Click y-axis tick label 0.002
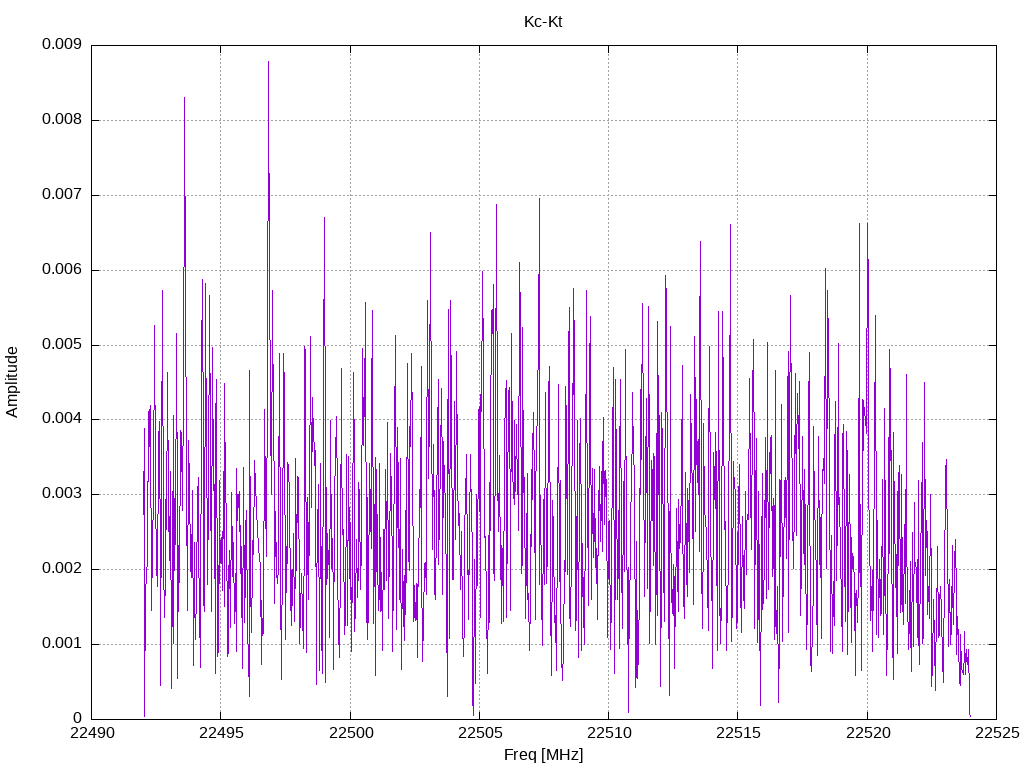The height and width of the screenshot is (768, 1024). click(x=61, y=568)
